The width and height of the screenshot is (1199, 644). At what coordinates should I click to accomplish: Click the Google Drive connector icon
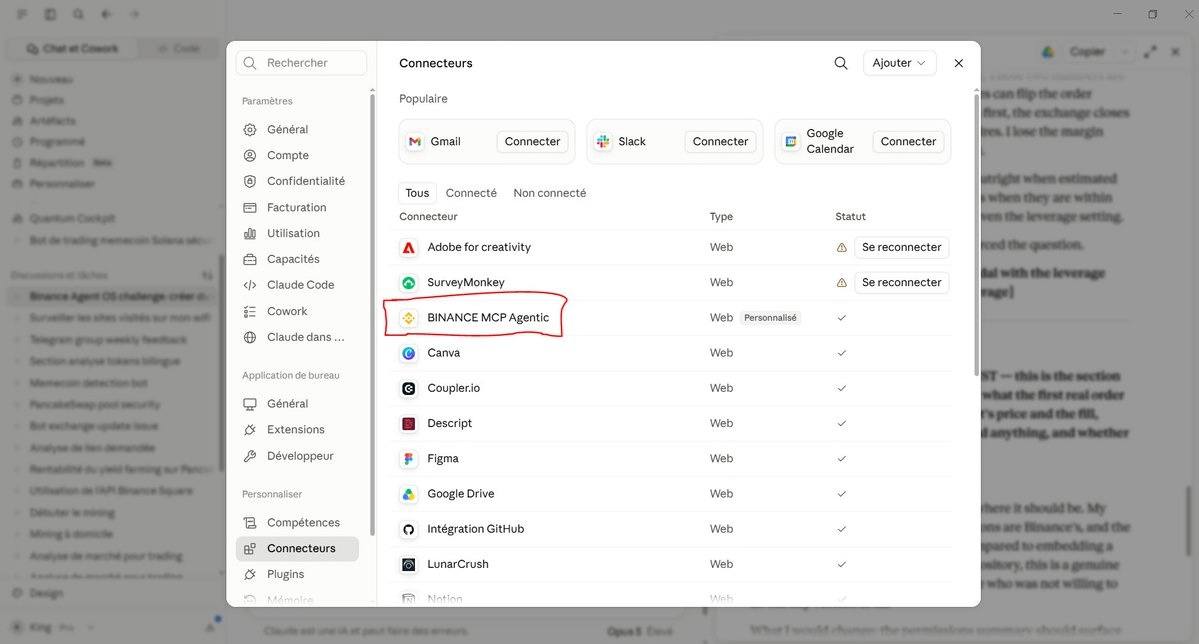pyautogui.click(x=409, y=494)
